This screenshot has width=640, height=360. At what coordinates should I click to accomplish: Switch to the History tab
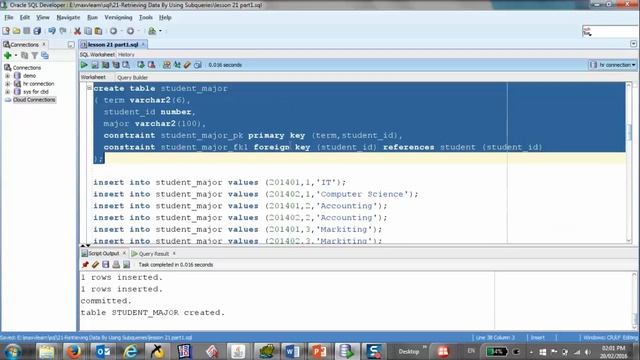tap(126, 55)
